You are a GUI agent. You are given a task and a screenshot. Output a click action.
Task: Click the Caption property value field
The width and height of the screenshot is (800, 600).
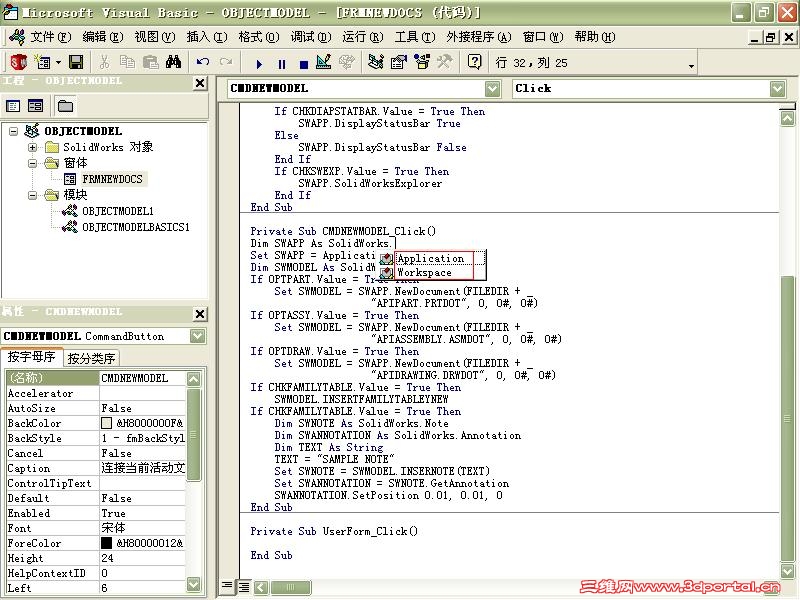tap(143, 468)
